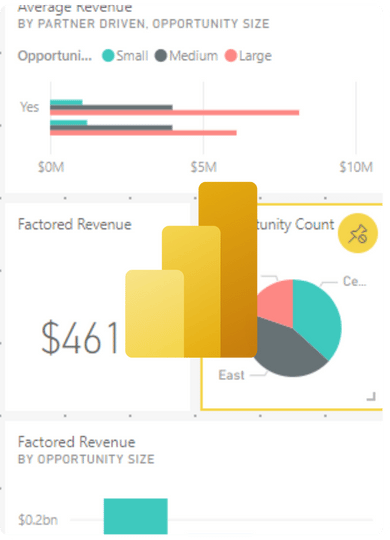The height and width of the screenshot is (540, 390).
Task: Select the Small legend label
Action: coord(132,55)
